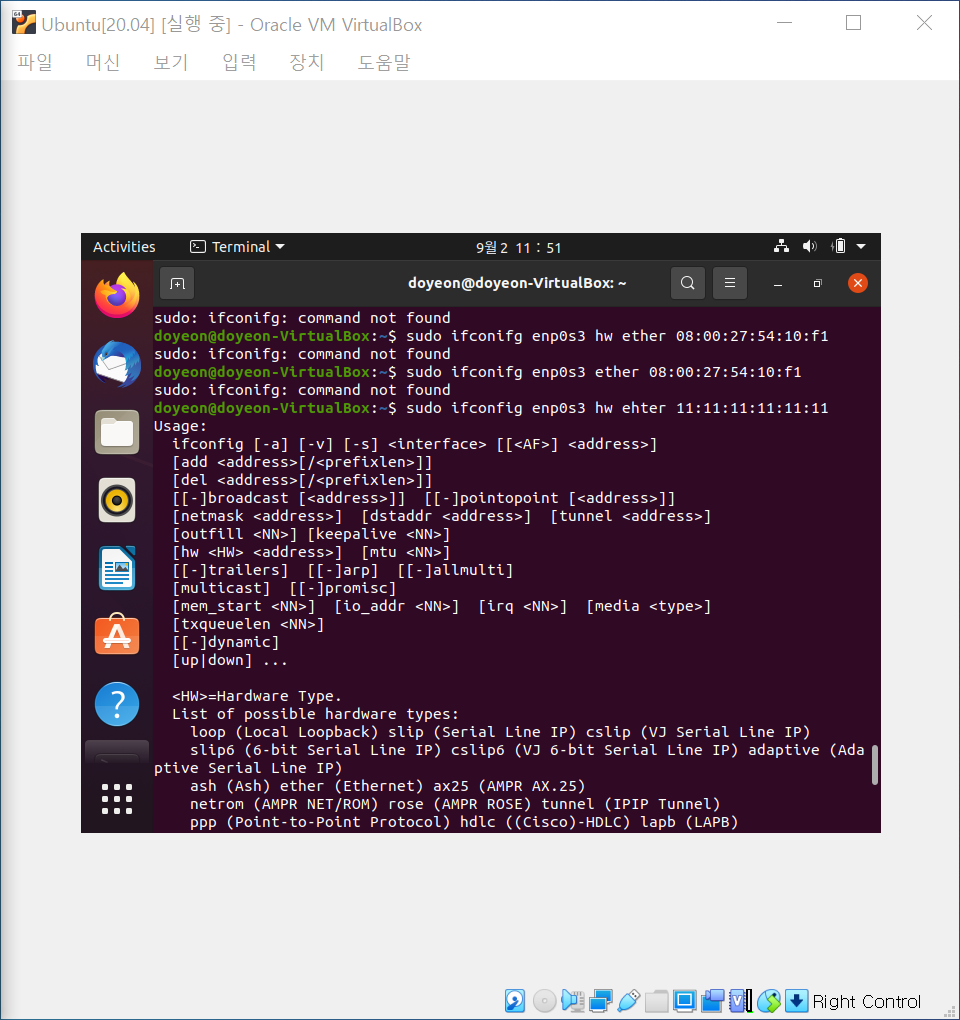Click command with address 11:11:11:11:11:11
Viewport: 960px width, 1020px height.
coord(617,409)
